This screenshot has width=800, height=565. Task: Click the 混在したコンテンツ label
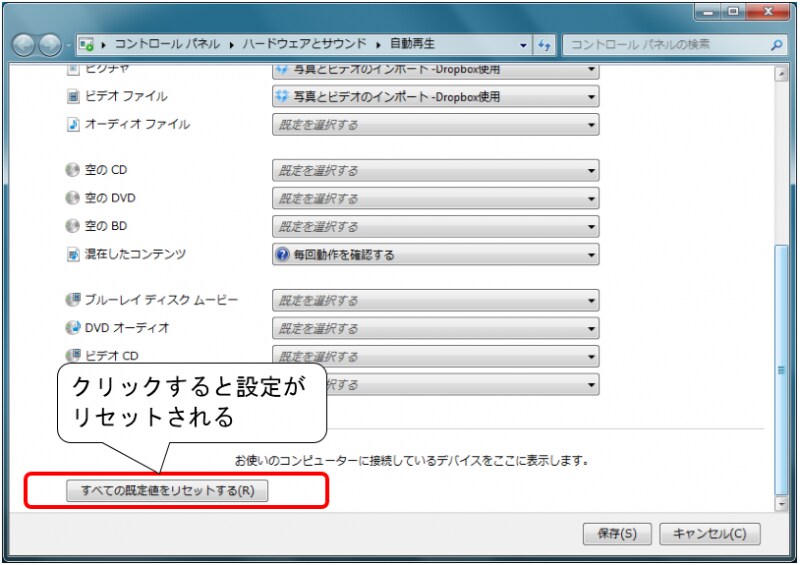point(135,254)
